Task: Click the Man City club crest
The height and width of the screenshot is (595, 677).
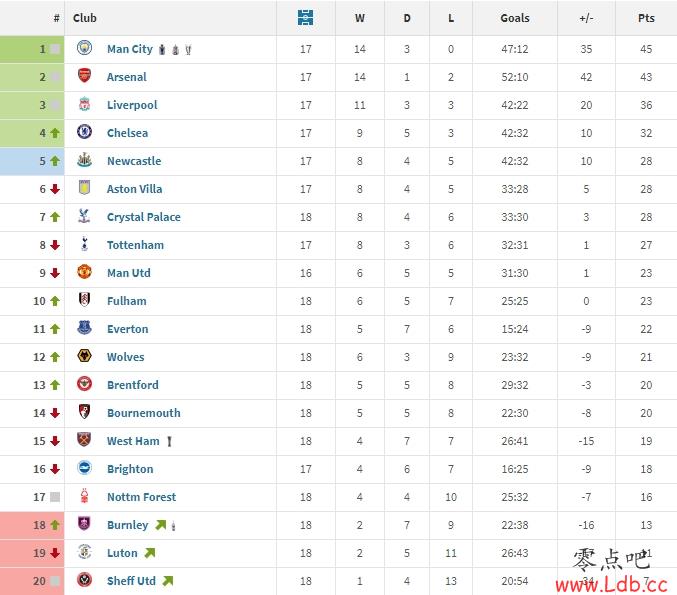Action: click(x=84, y=48)
